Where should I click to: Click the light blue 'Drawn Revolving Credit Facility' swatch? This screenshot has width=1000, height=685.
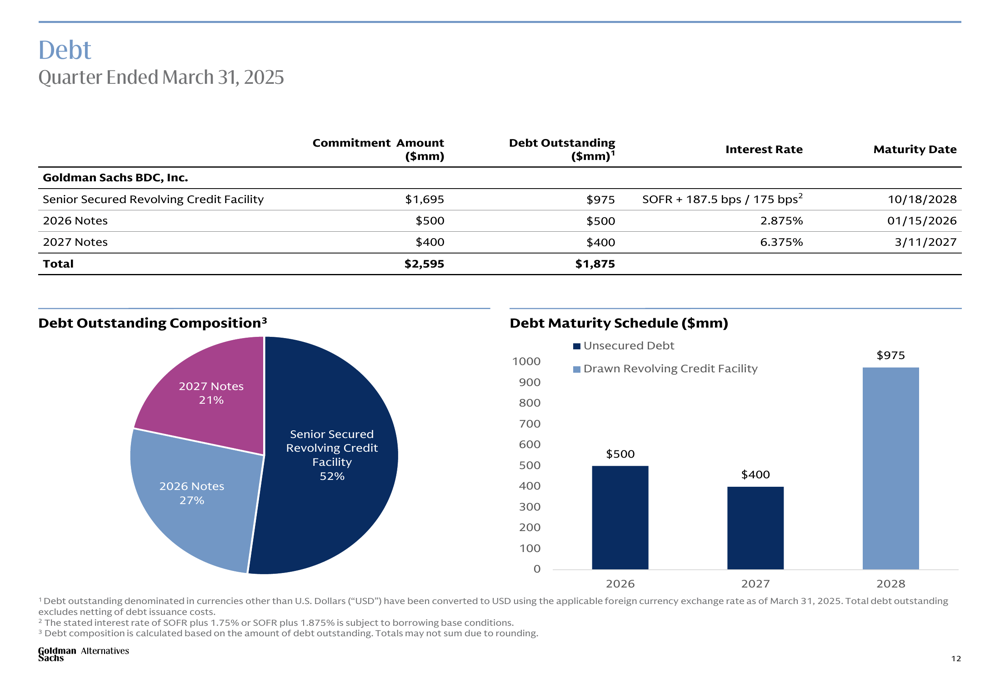(577, 369)
